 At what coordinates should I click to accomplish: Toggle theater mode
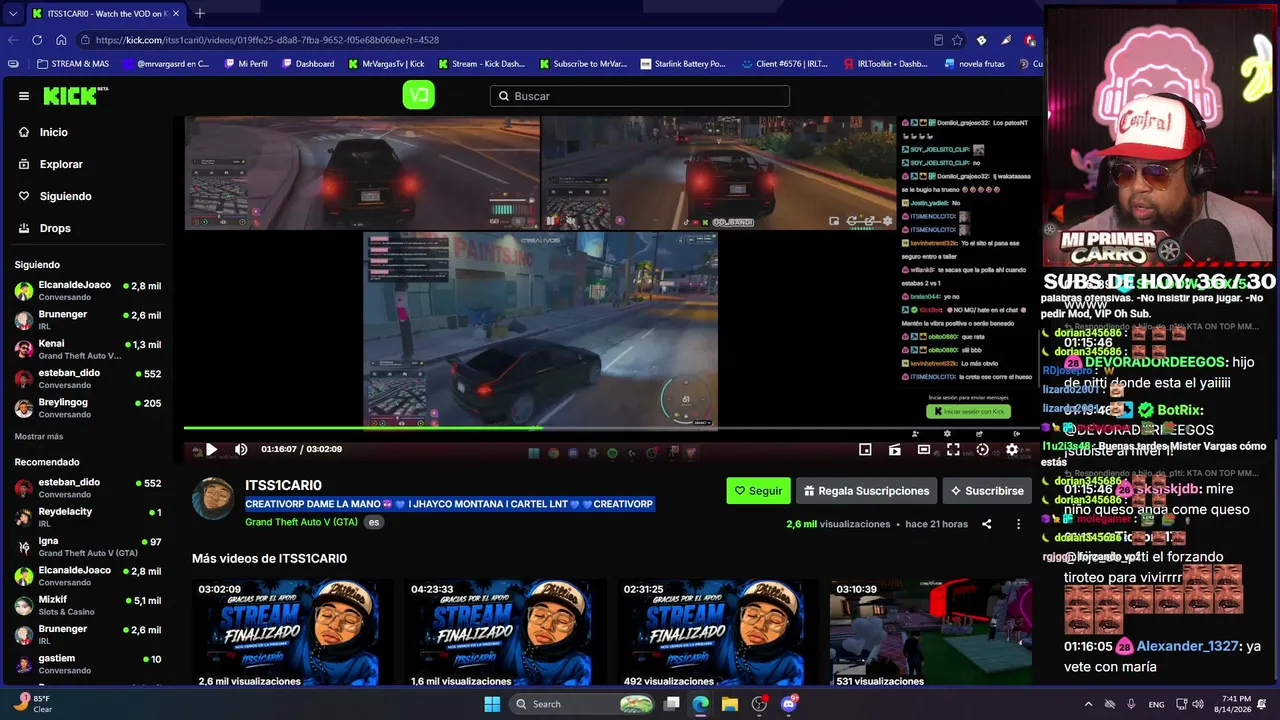[x=924, y=449]
